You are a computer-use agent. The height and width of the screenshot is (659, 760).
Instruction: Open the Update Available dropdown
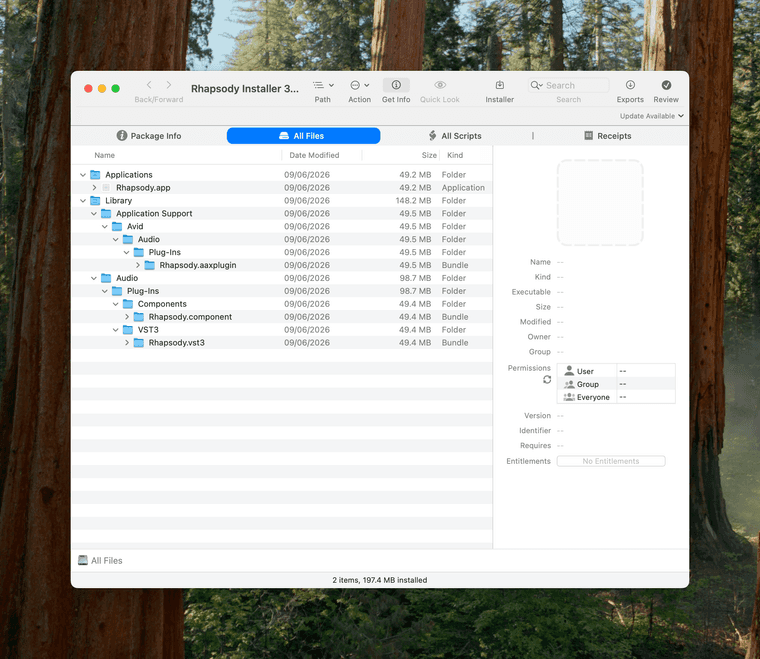coord(651,116)
